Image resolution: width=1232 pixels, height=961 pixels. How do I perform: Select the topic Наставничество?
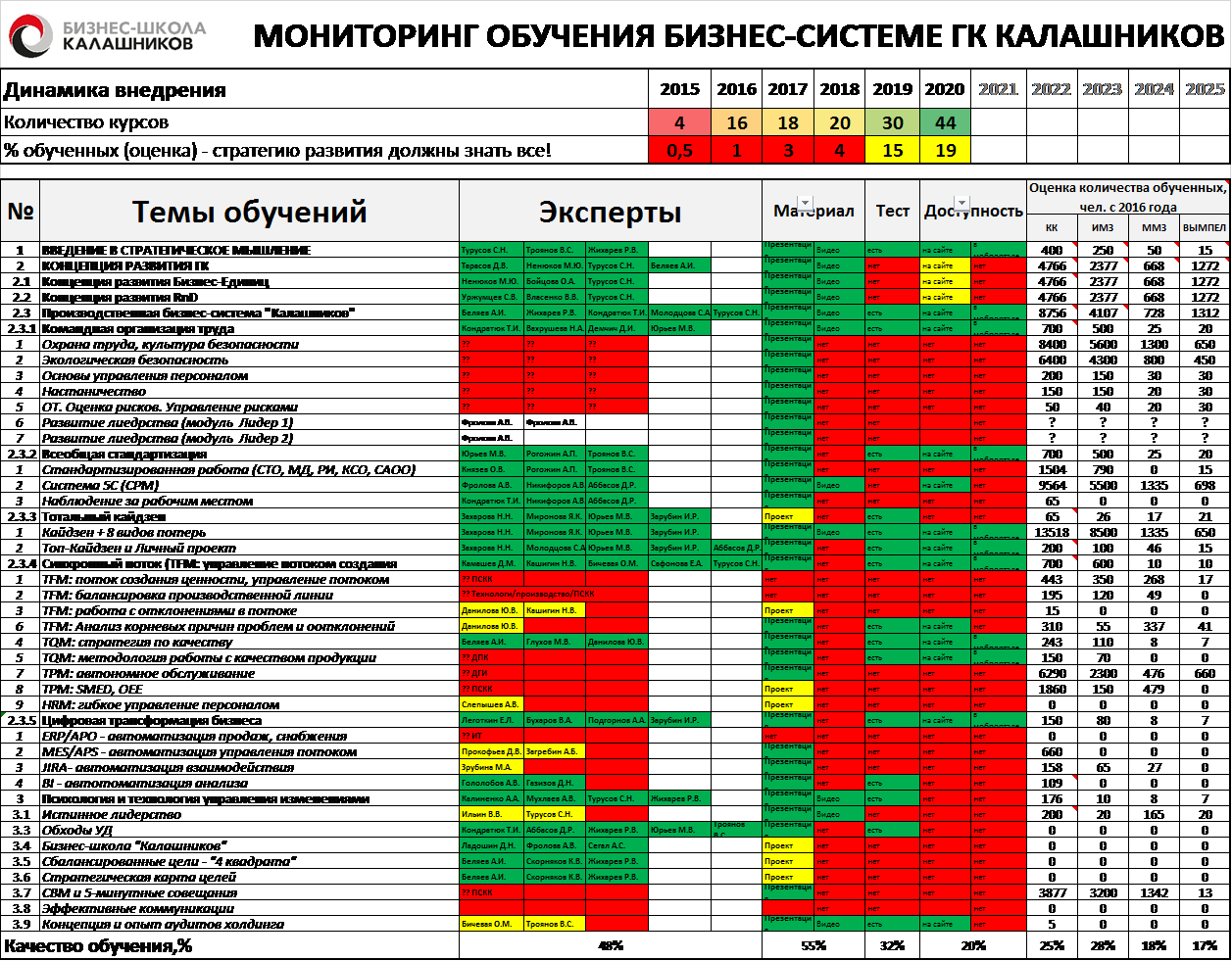tap(94, 391)
